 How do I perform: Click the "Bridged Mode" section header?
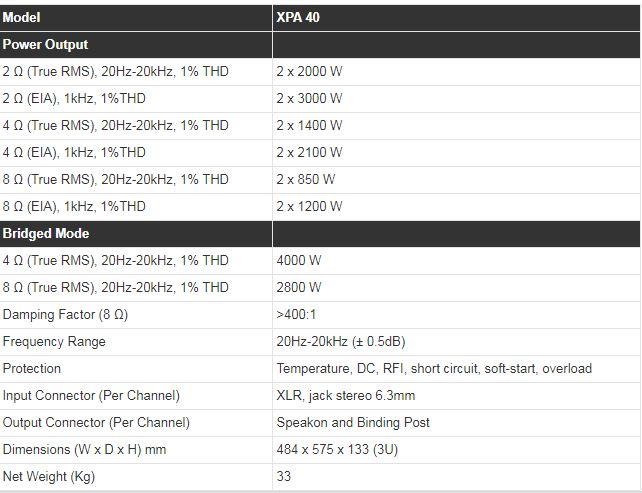pyautogui.click(x=46, y=234)
